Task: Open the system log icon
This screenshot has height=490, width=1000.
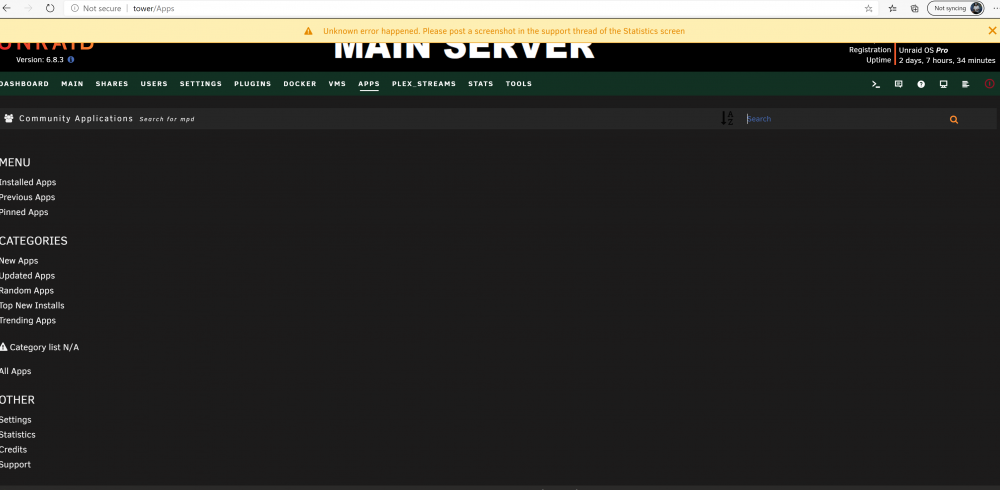Action: point(966,84)
